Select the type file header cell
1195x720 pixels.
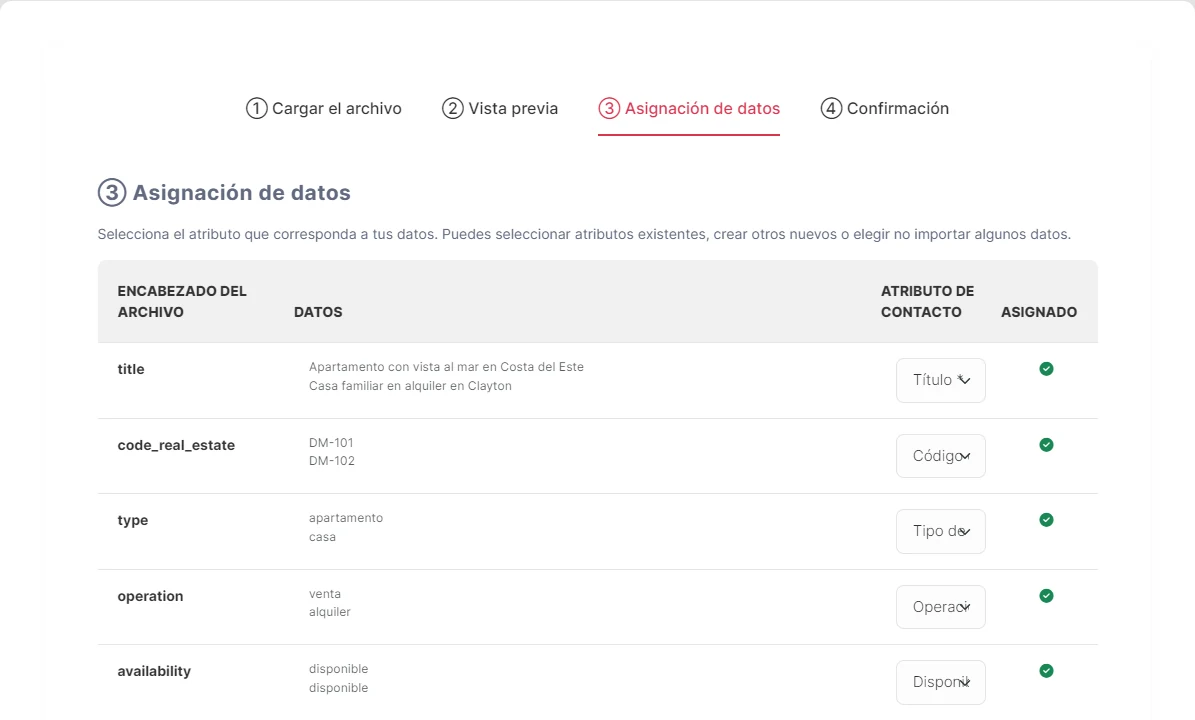[x=133, y=520]
